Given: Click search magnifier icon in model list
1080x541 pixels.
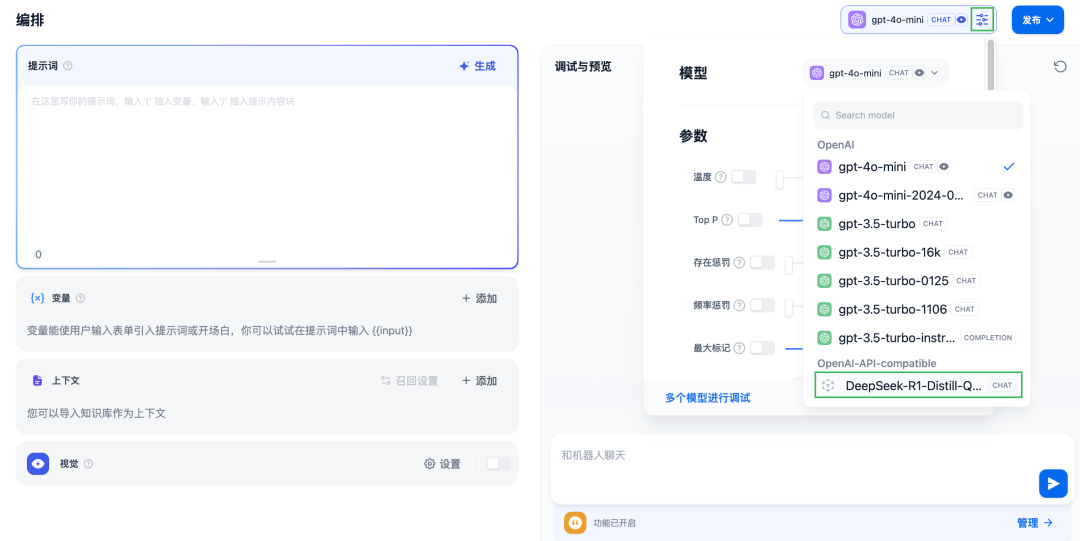Looking at the screenshot, I should pyautogui.click(x=825, y=115).
